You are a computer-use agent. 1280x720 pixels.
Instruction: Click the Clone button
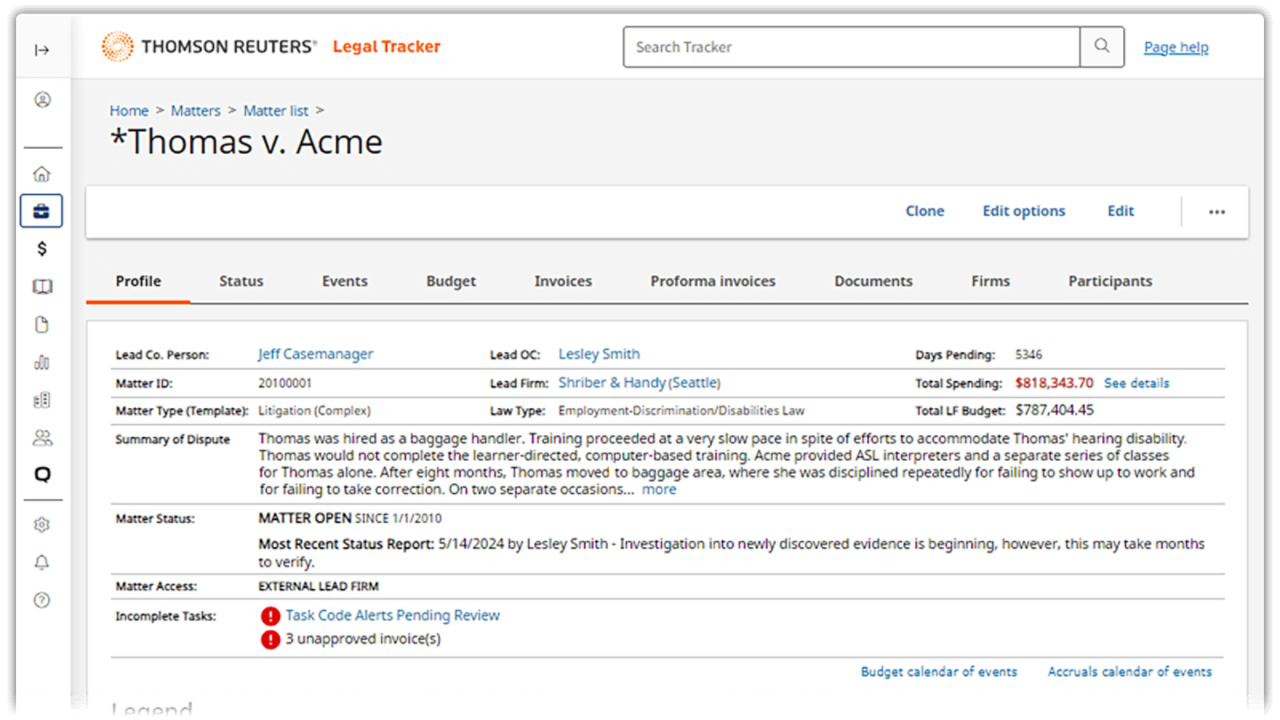pos(924,211)
